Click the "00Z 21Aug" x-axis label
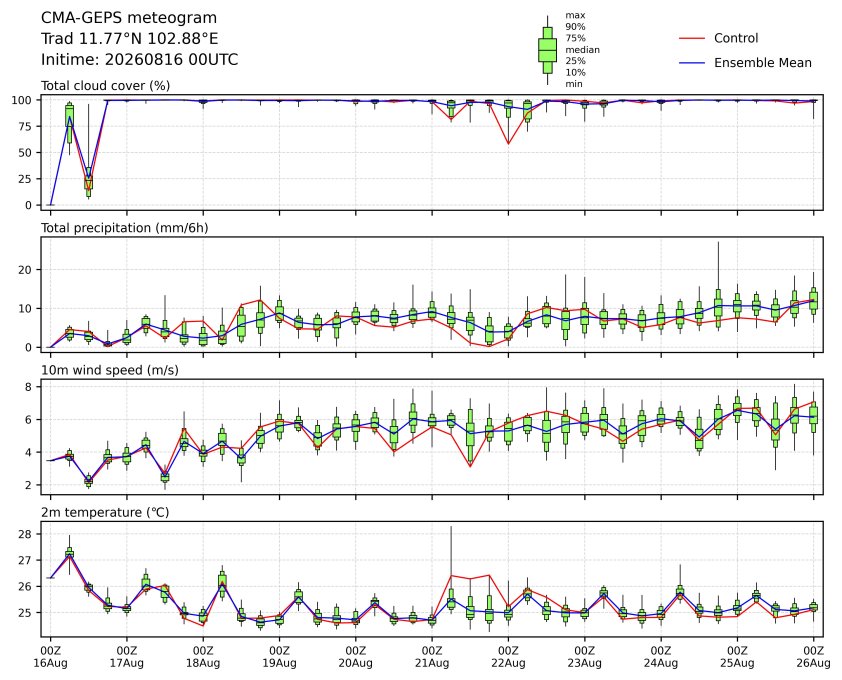 tap(432, 657)
